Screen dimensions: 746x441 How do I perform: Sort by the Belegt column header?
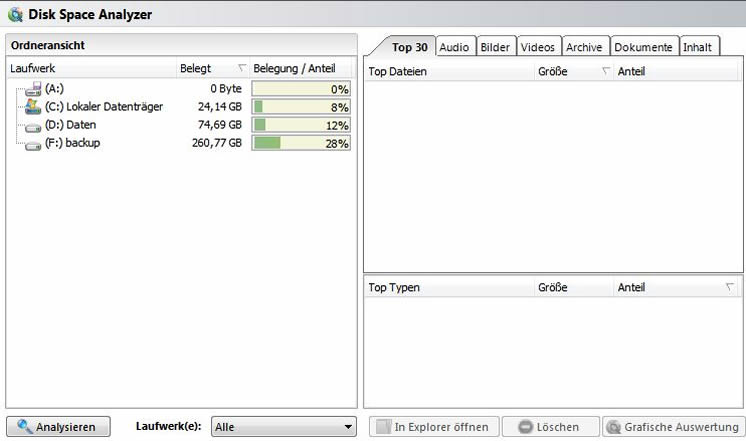[x=213, y=68]
